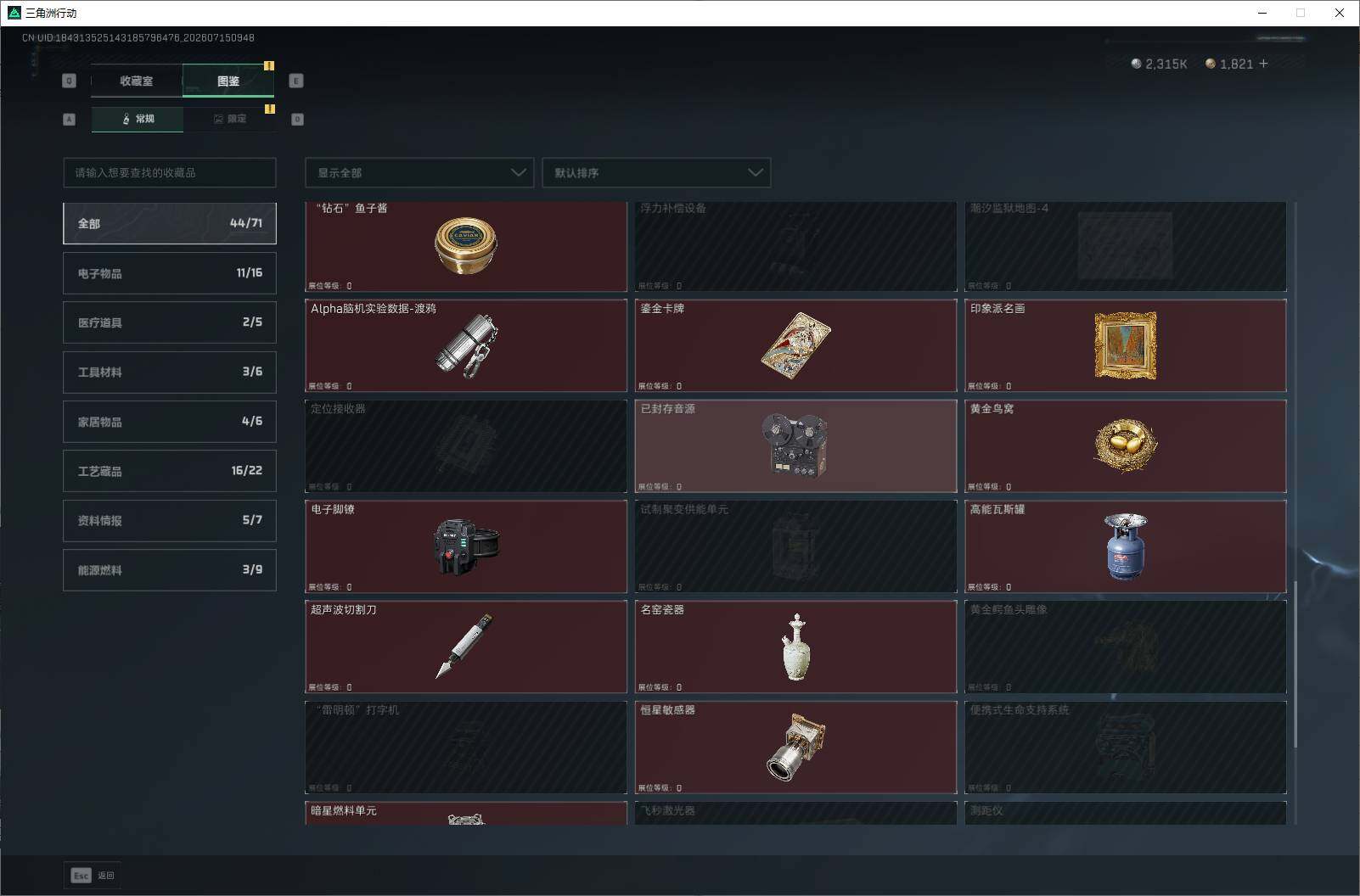Expand the 显示全部 filter dropdown
The image size is (1360, 896).
[419, 172]
